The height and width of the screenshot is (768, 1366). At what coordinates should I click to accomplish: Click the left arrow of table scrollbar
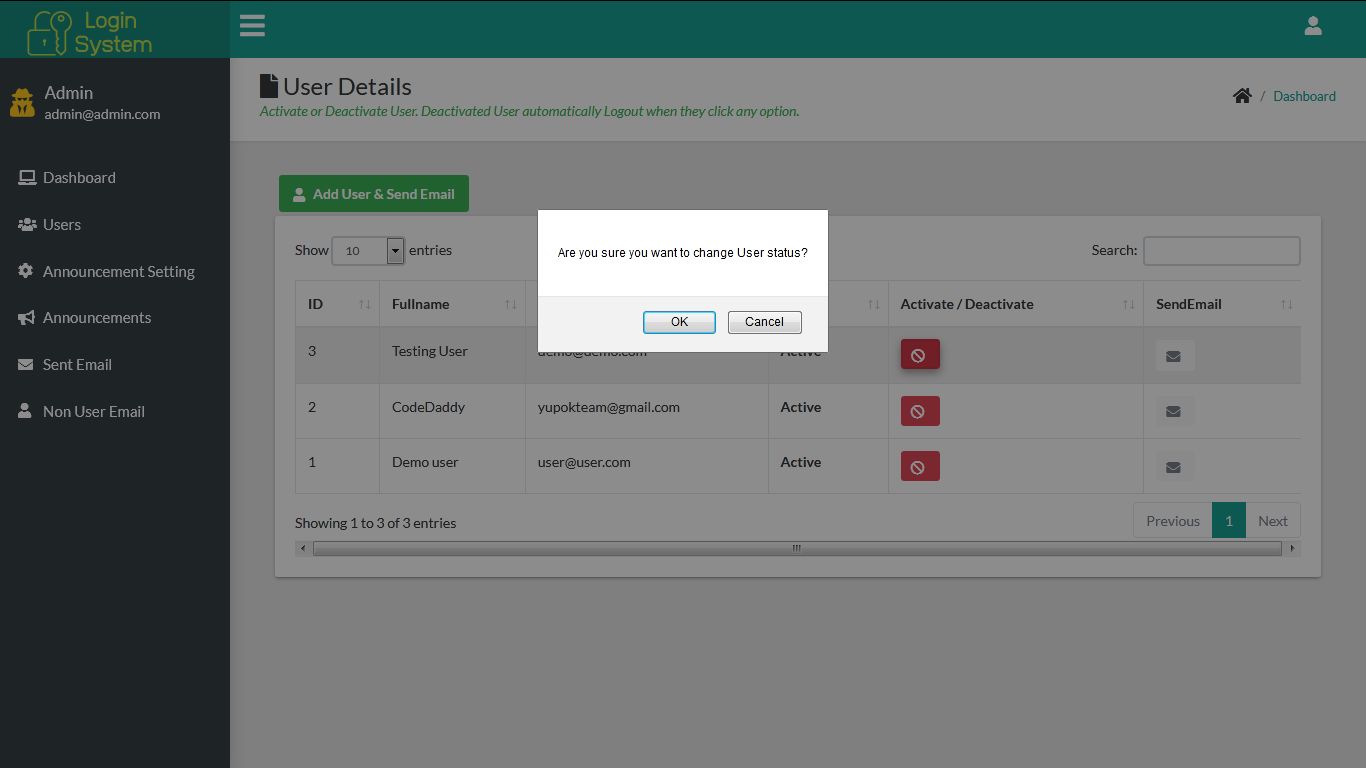pyautogui.click(x=303, y=548)
